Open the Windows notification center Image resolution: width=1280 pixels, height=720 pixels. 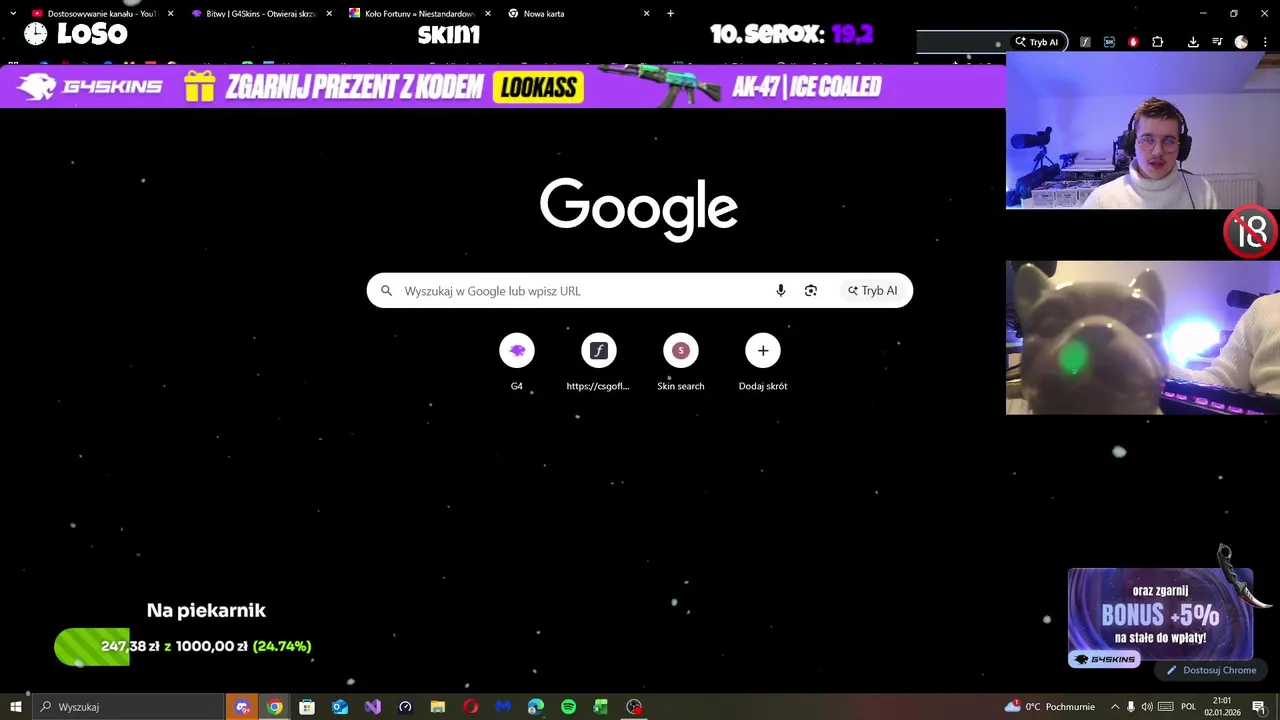click(x=1259, y=707)
